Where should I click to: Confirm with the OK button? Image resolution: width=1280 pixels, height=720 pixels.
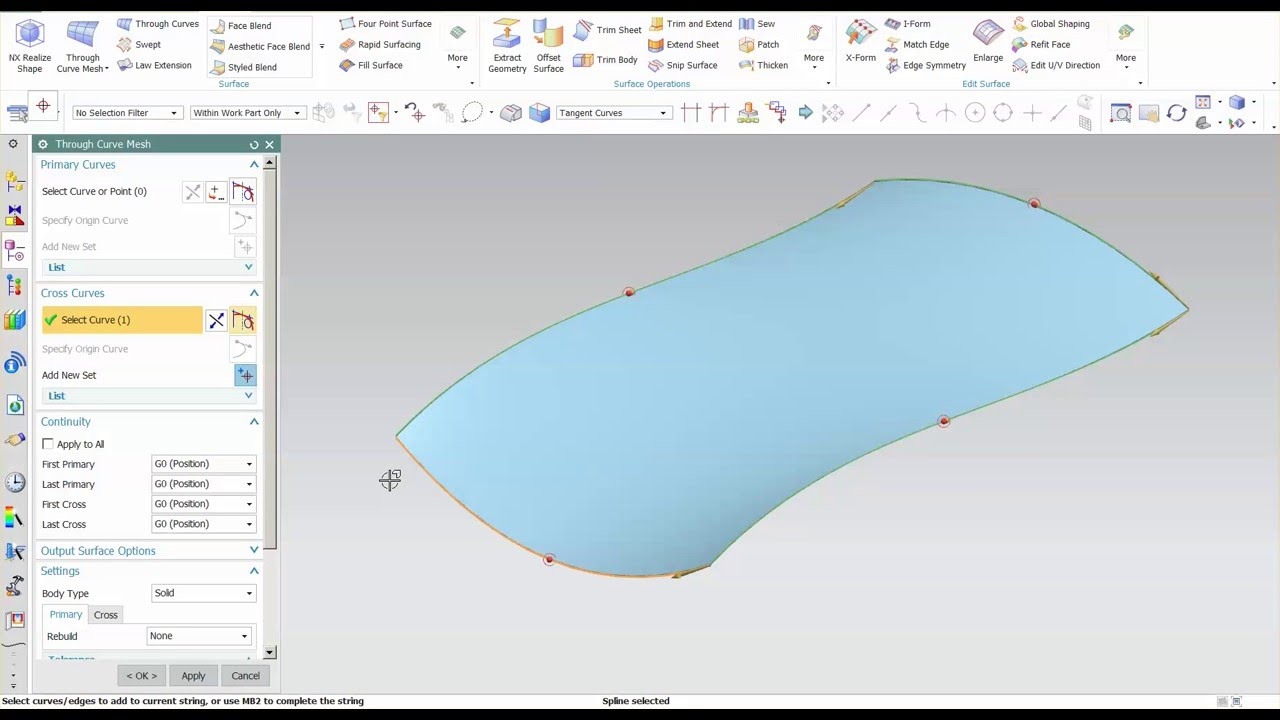click(x=141, y=676)
